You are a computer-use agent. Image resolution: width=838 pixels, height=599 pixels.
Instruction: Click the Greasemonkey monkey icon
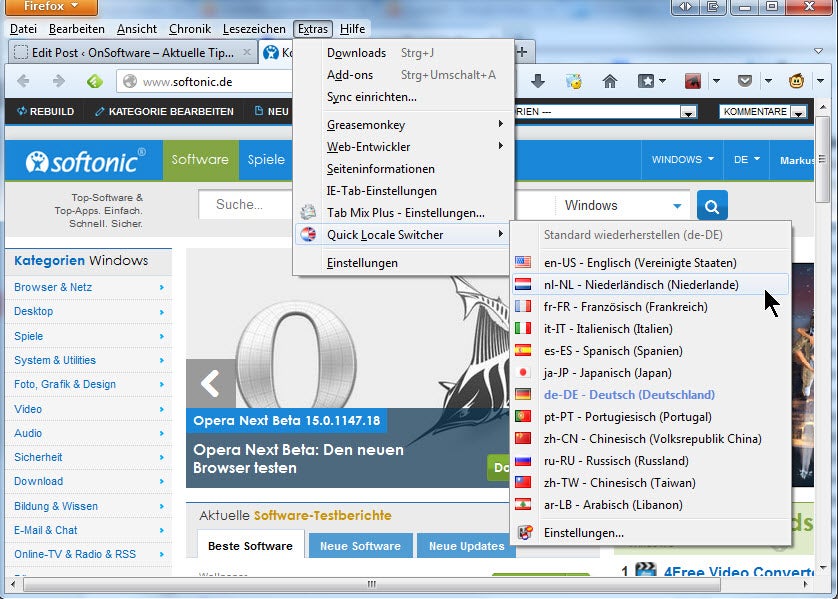(797, 81)
